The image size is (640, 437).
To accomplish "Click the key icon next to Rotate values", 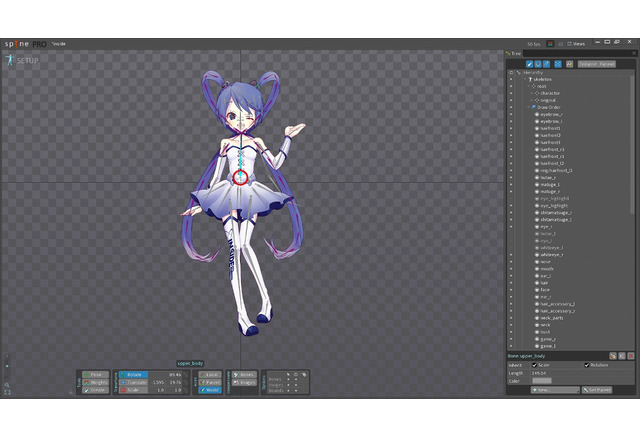I will click(186, 375).
